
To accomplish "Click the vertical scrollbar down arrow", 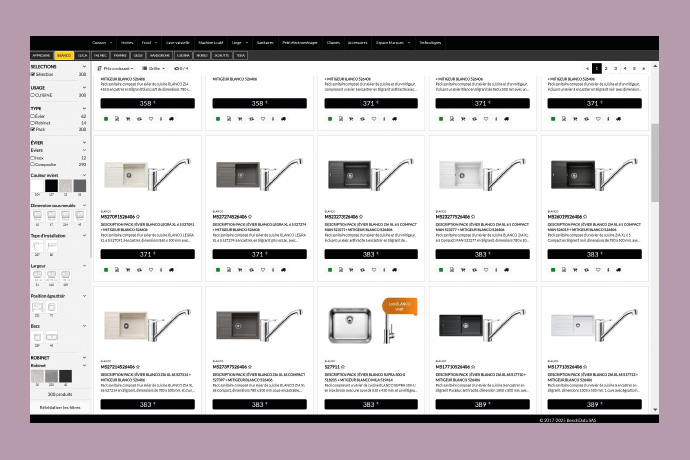I will 655,410.
